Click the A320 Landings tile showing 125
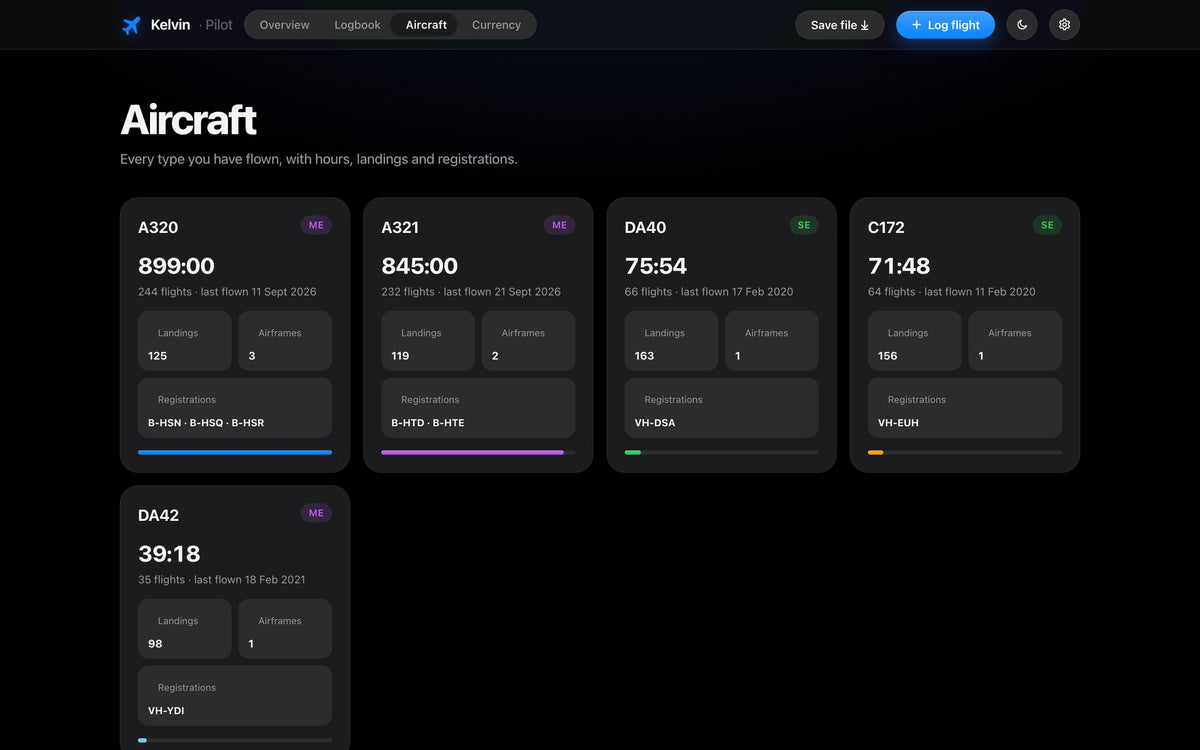This screenshot has height=750, width=1200. pos(185,341)
